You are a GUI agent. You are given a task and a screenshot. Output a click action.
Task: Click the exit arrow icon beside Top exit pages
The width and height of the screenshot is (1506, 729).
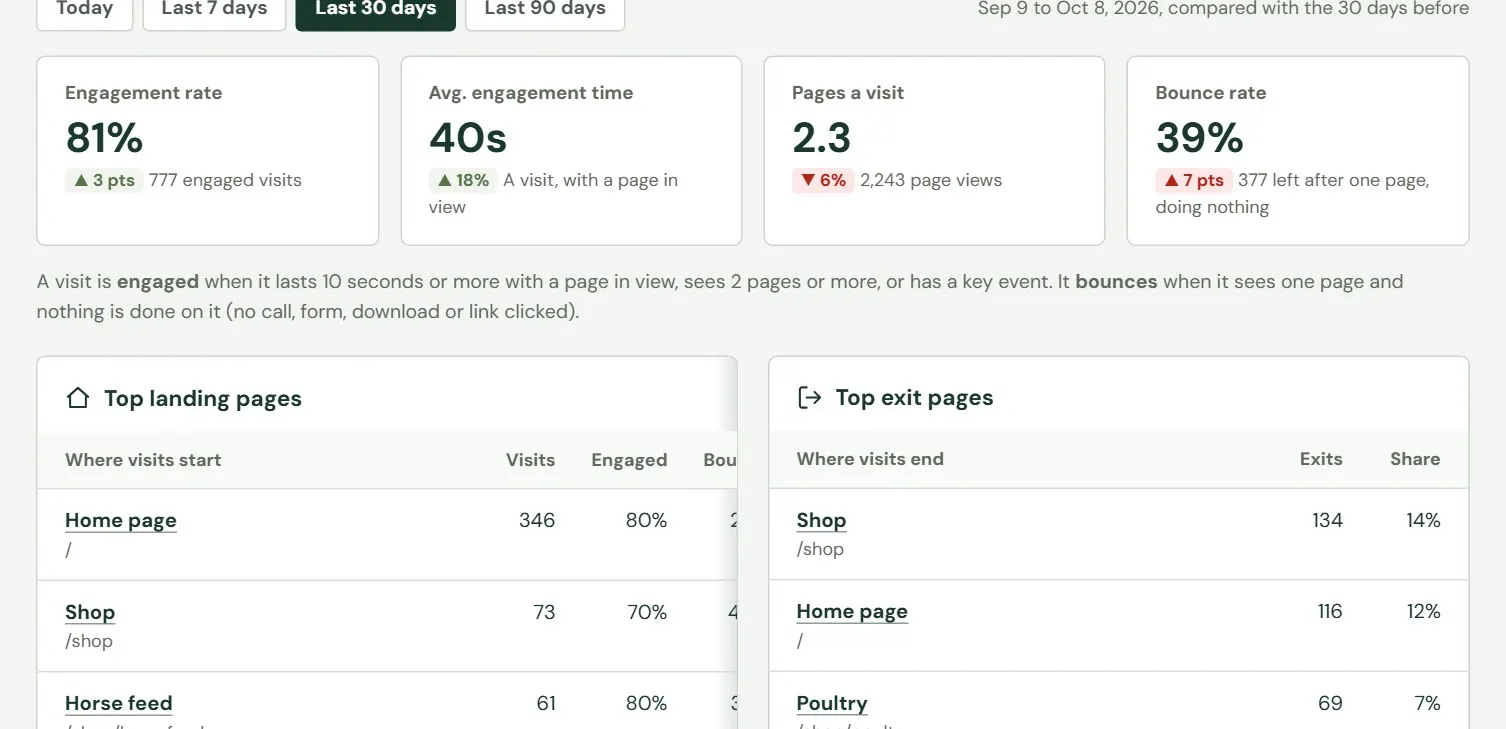tap(808, 398)
